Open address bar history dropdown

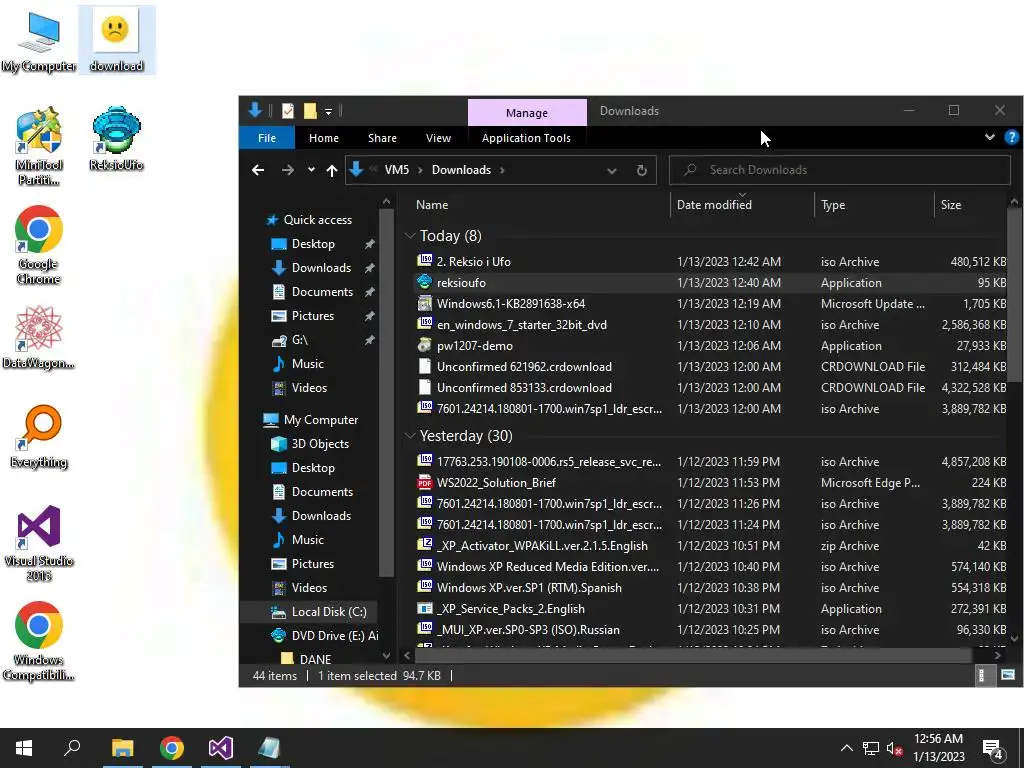[612, 170]
